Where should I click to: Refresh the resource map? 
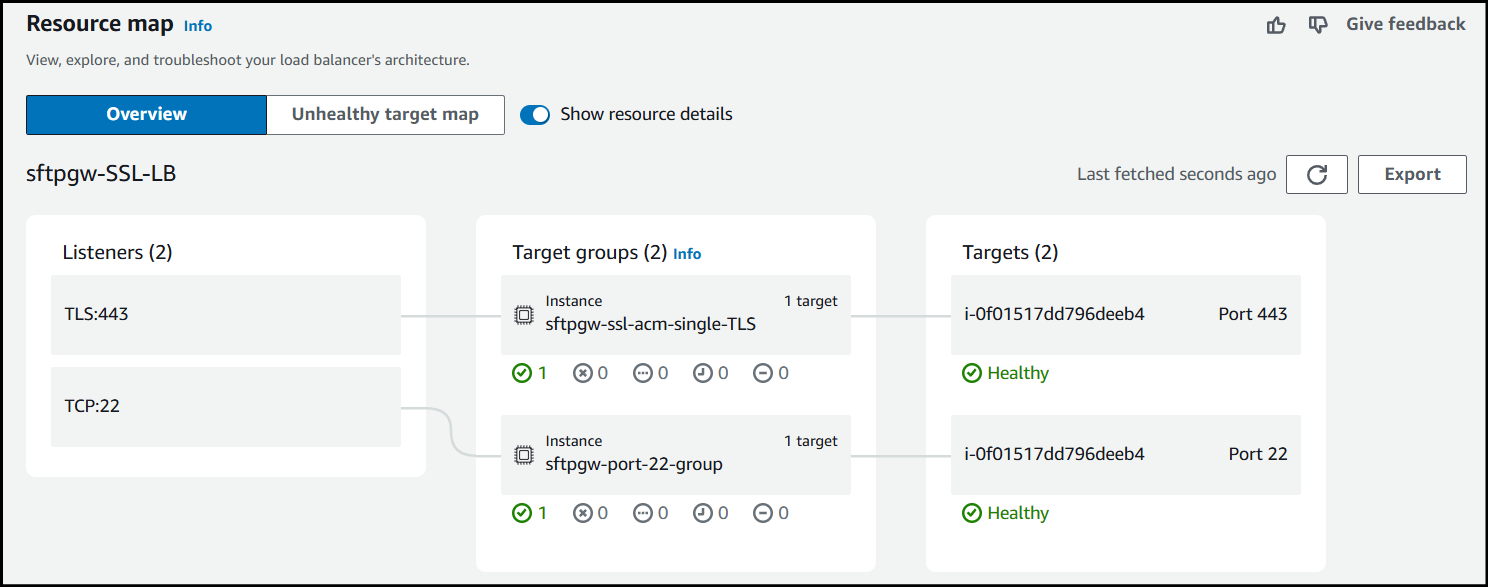click(x=1316, y=174)
